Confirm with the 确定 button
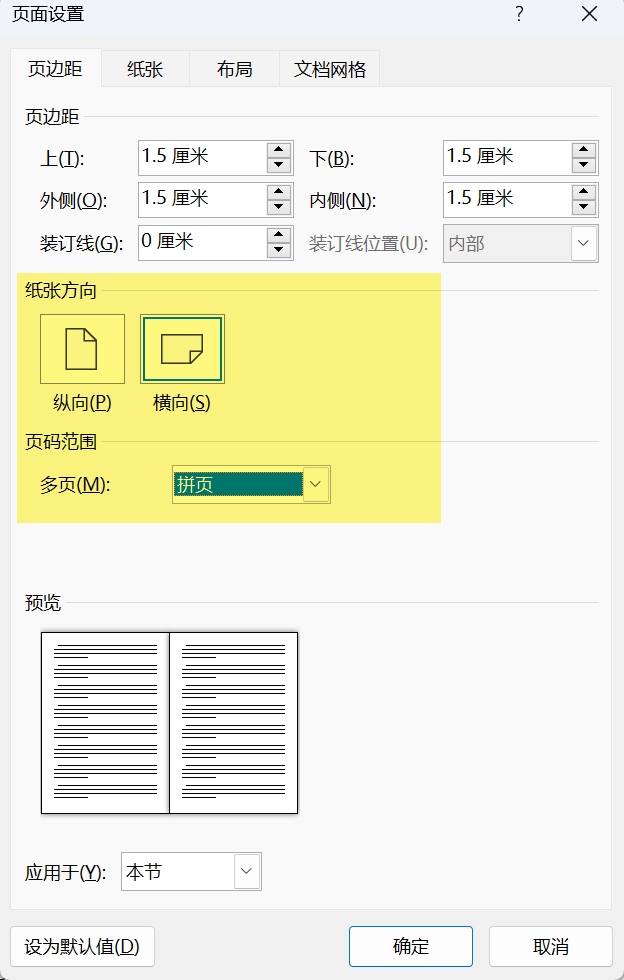624x980 pixels. pos(411,946)
